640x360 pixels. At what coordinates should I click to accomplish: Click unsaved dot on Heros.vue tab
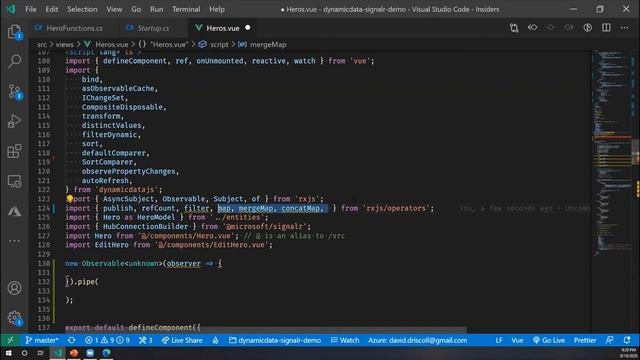tap(248, 28)
